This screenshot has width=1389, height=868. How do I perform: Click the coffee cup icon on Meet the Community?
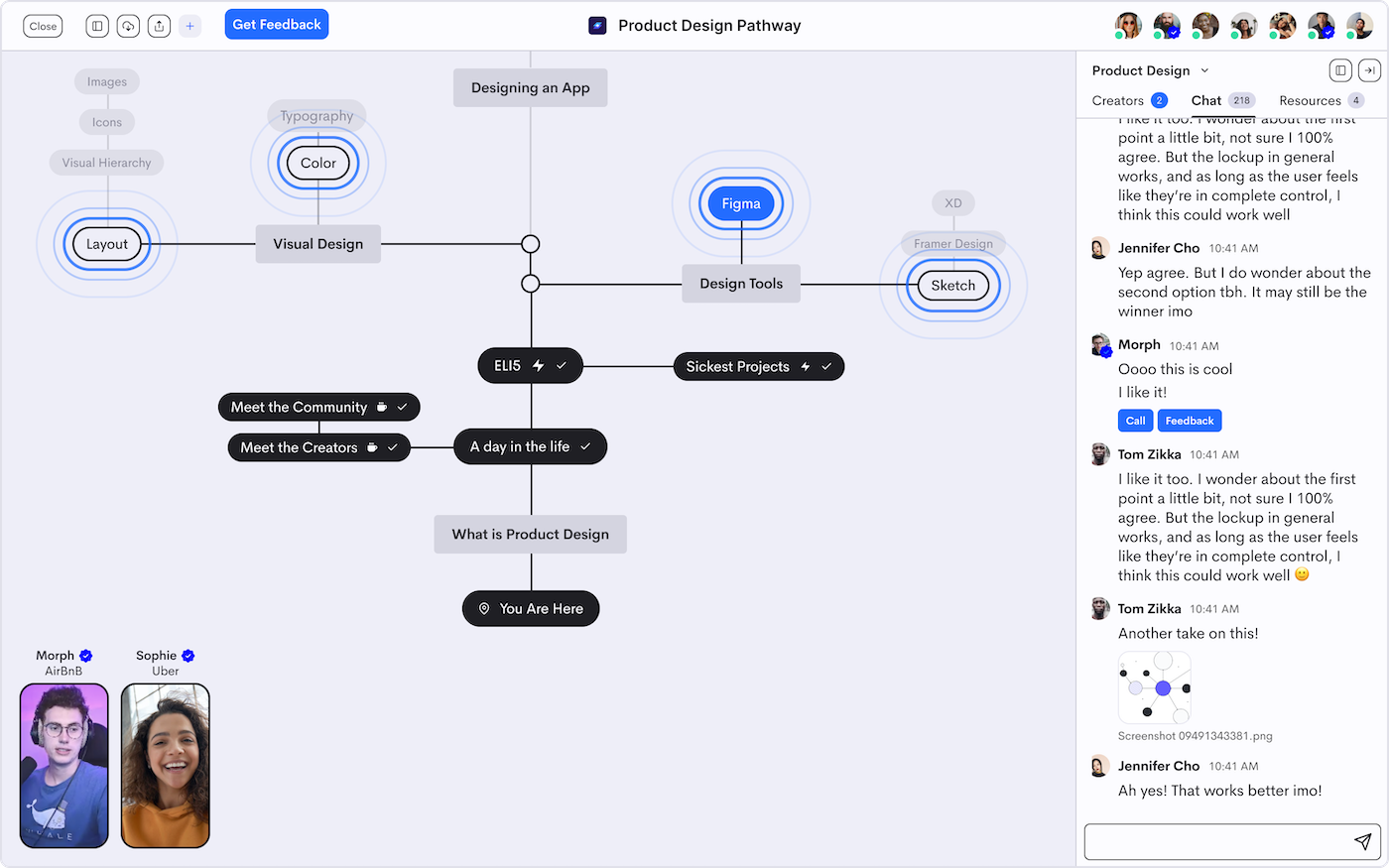point(382,407)
